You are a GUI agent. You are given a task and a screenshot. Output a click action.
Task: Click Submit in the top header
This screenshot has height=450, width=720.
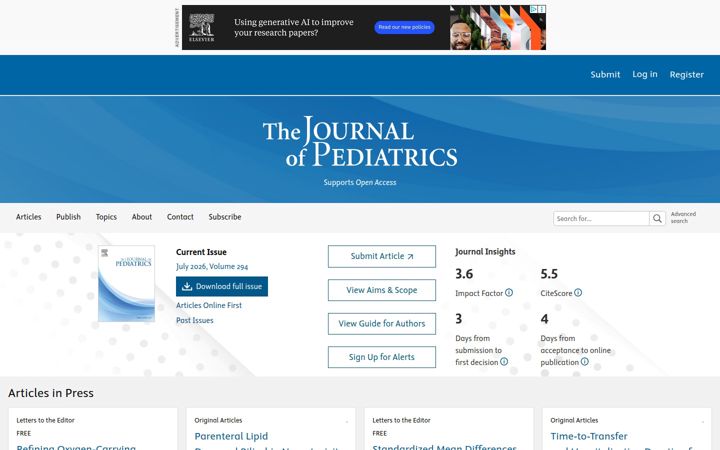click(605, 74)
